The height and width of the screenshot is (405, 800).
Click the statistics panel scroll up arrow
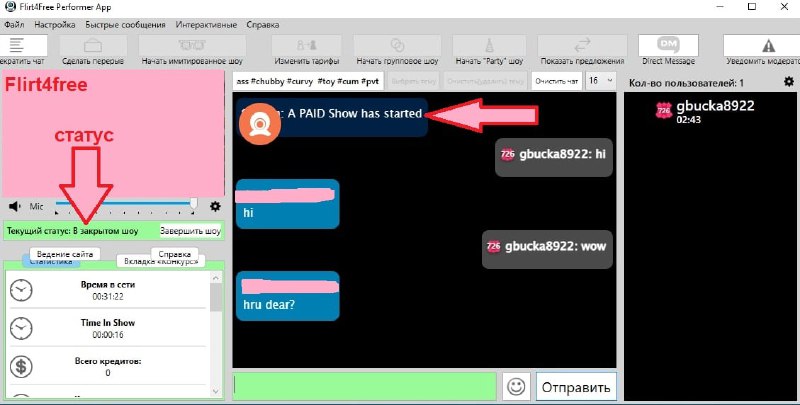(x=216, y=278)
